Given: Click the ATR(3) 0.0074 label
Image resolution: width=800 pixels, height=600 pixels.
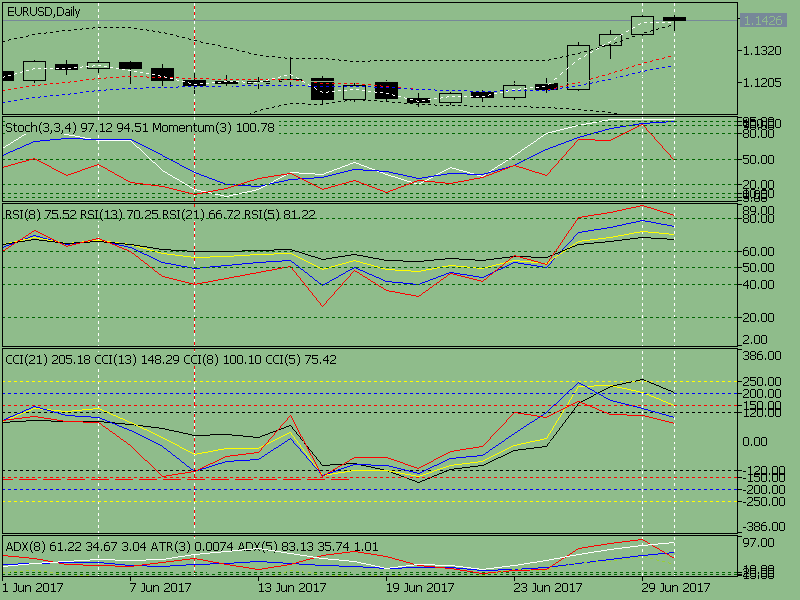Looking at the screenshot, I should (192, 547).
